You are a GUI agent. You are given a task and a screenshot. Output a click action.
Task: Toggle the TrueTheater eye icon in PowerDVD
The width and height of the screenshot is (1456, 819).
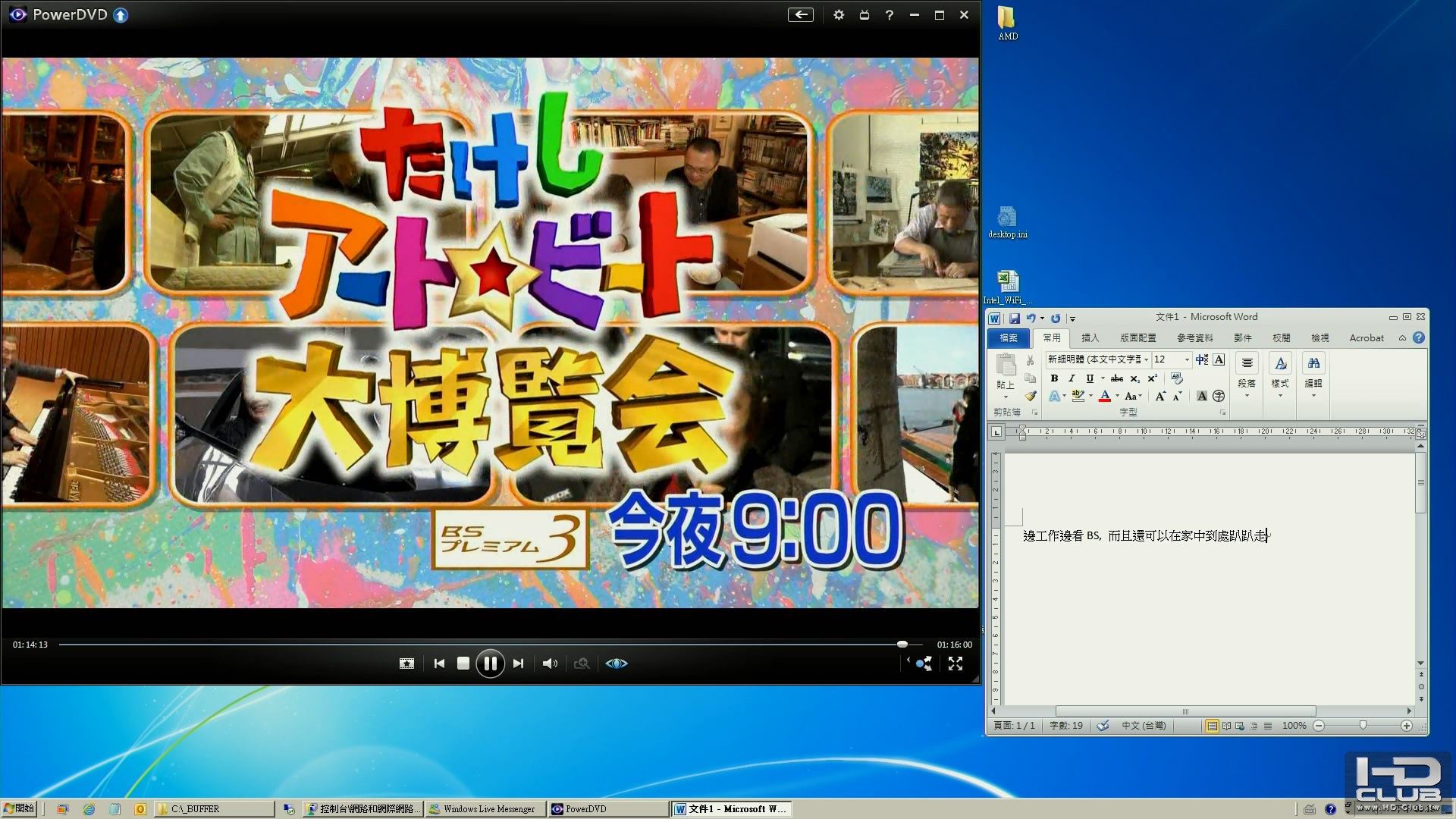click(x=617, y=664)
